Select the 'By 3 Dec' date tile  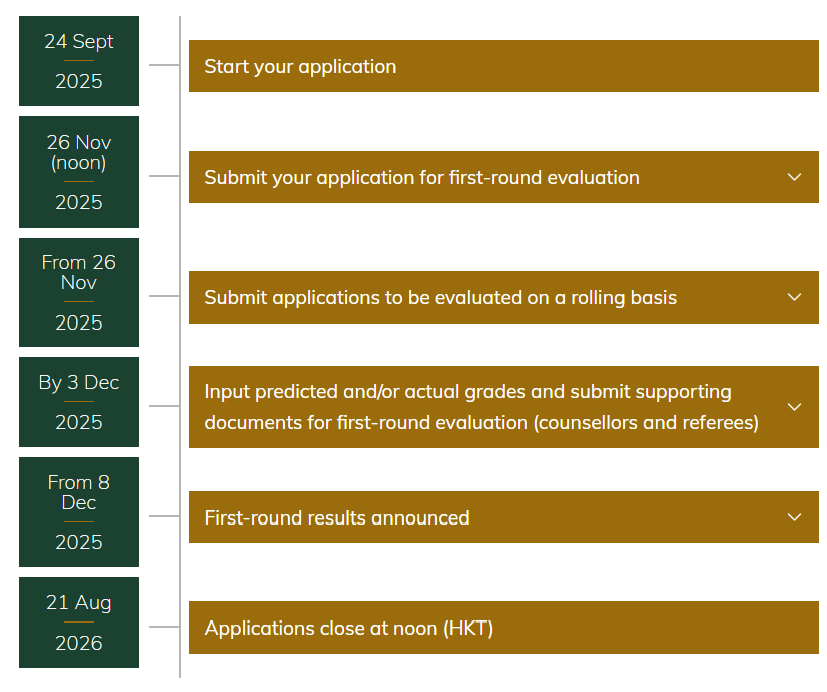(x=79, y=402)
